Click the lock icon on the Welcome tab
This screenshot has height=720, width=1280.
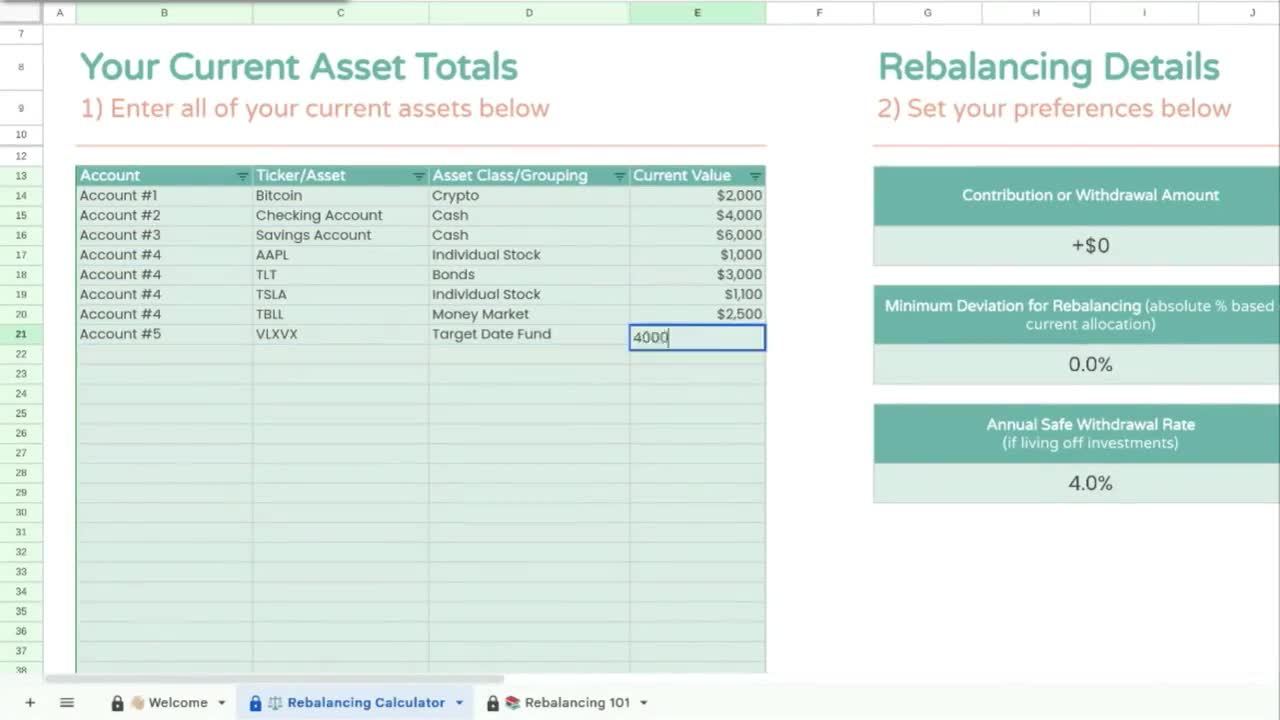coord(118,702)
